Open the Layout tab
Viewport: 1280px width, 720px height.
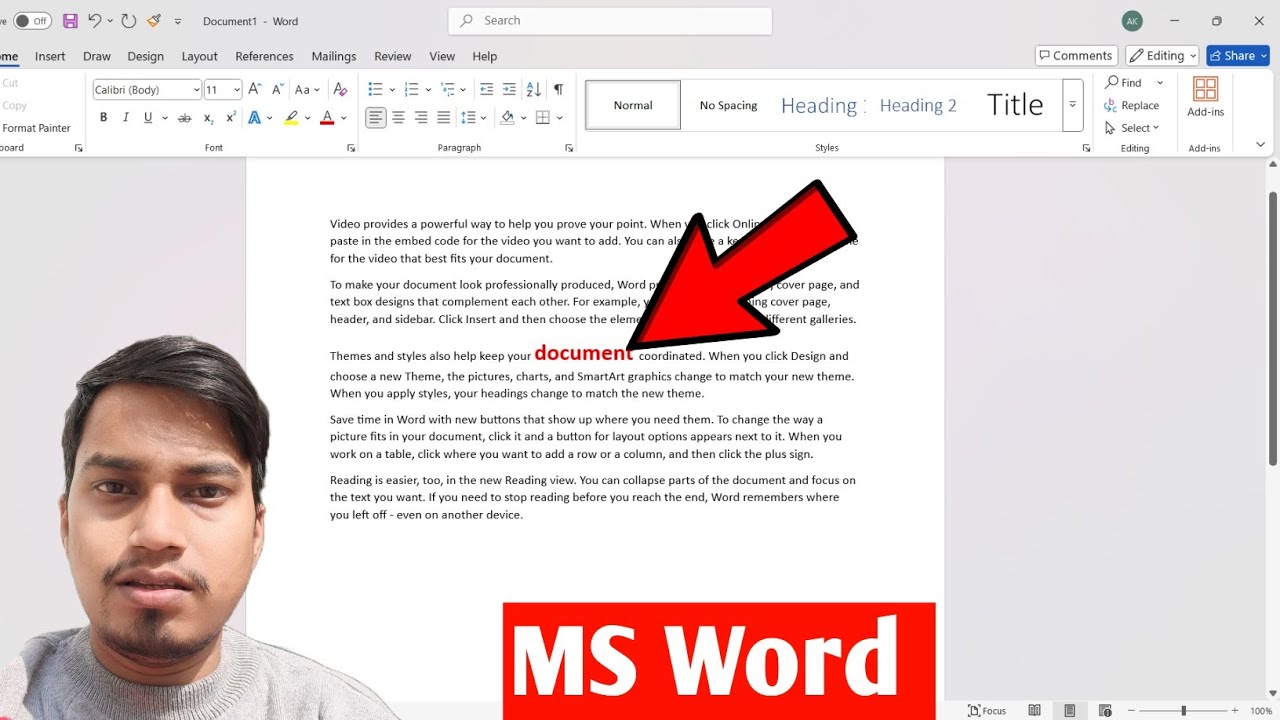(200, 57)
